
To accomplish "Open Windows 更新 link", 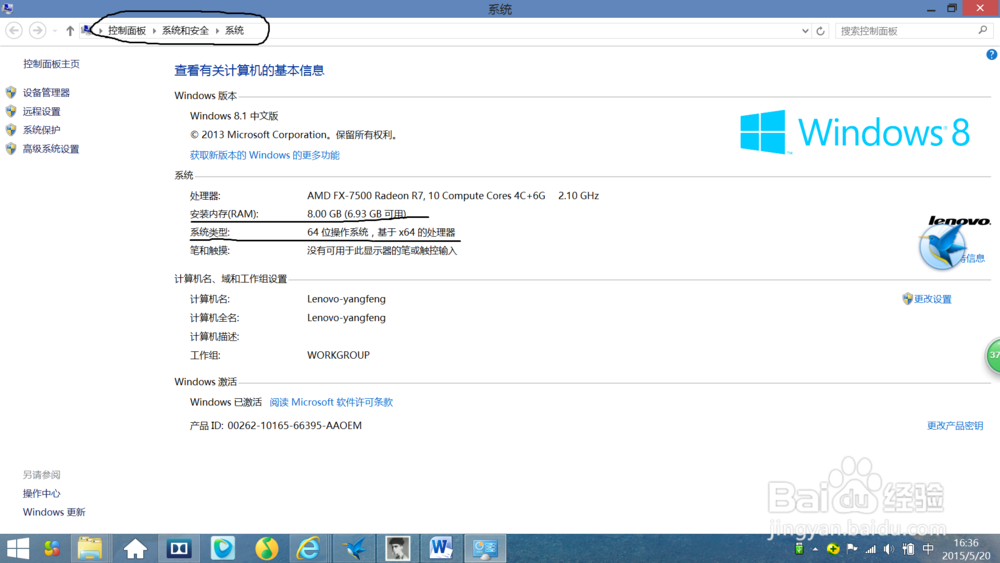I will point(54,512).
